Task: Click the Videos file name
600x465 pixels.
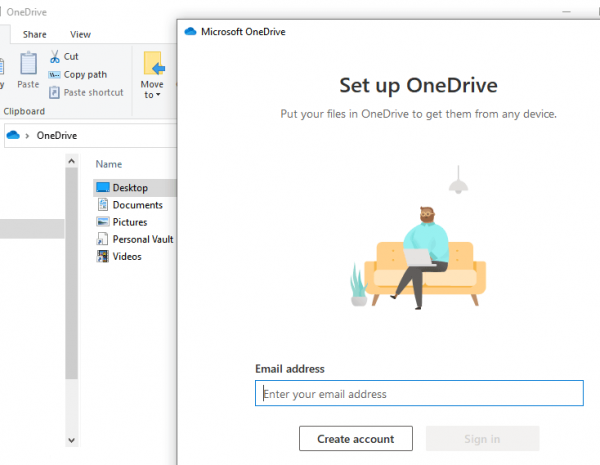Action: tap(127, 256)
